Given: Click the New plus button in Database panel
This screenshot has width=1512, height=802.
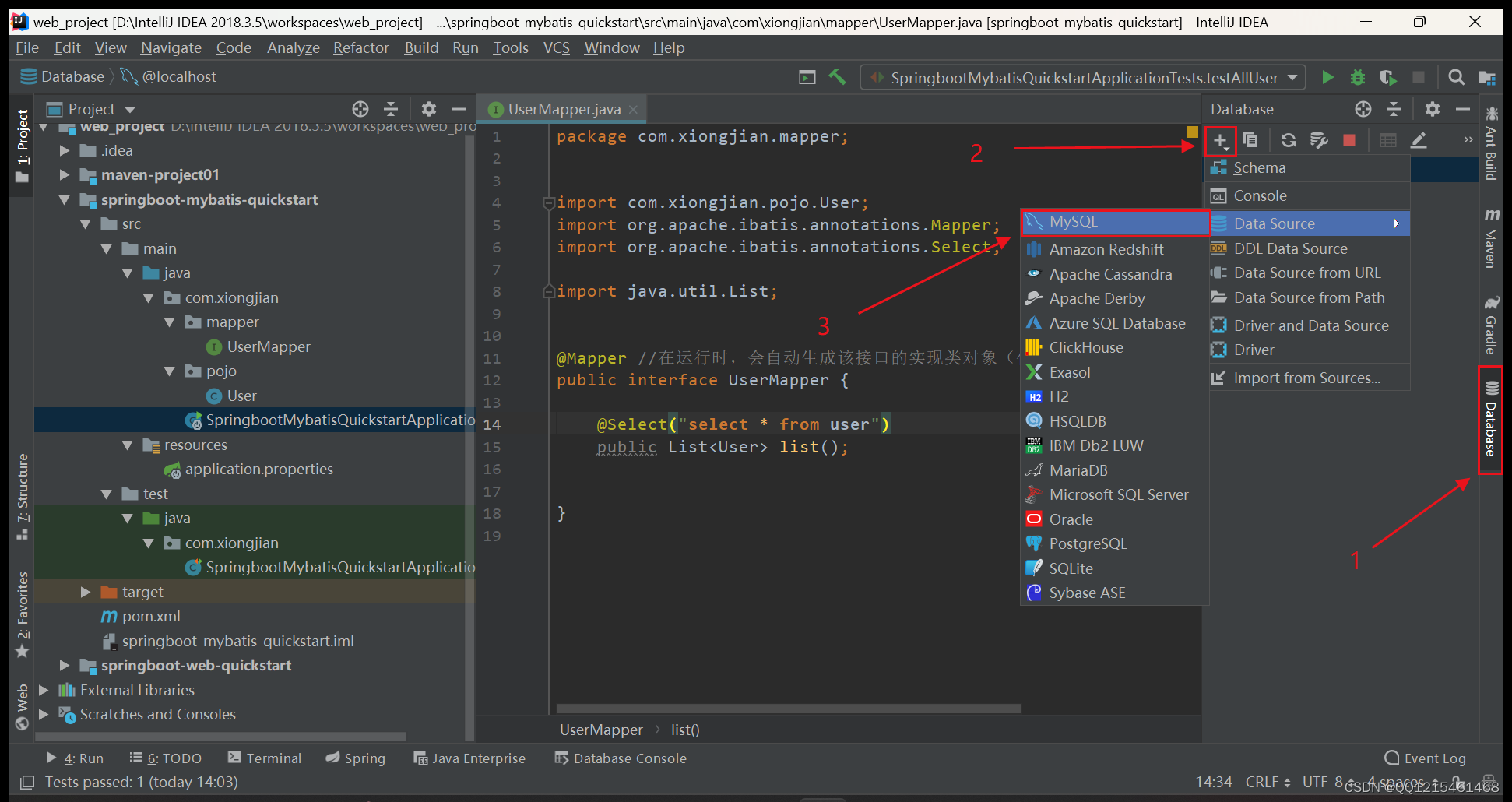Looking at the screenshot, I should pos(1220,141).
